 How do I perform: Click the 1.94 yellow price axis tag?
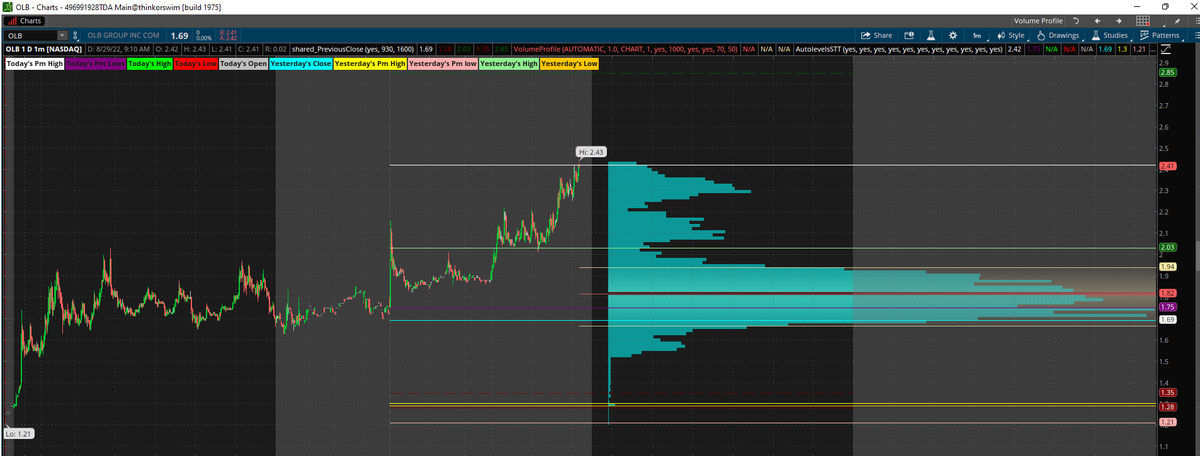coord(1166,267)
